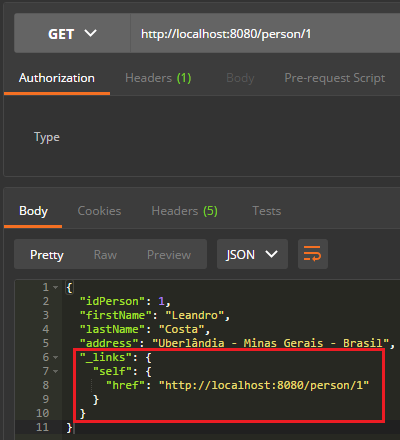
Task: Collapse the _links object fold arrow
Action: [x=56, y=357]
